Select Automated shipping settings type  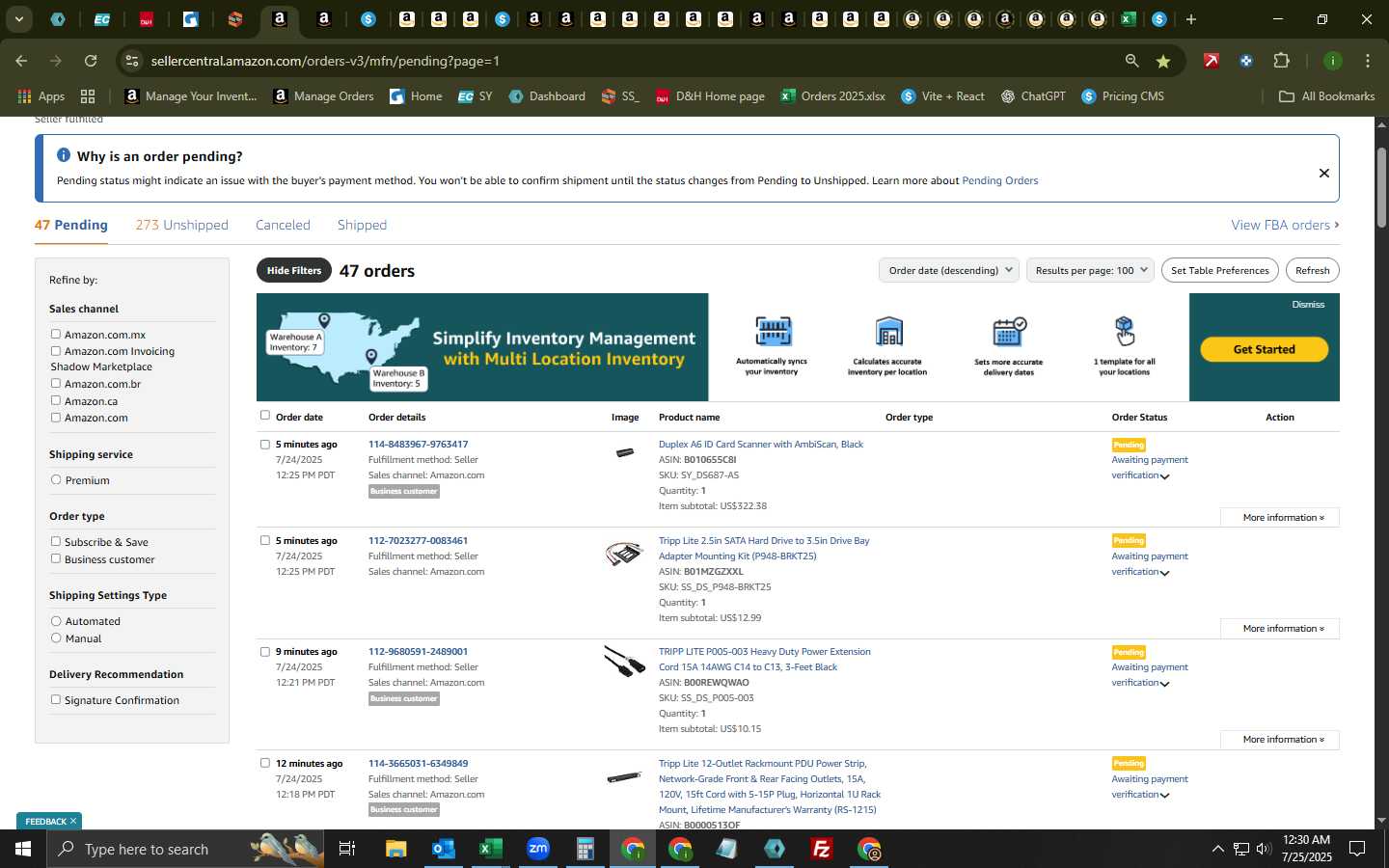point(56,621)
